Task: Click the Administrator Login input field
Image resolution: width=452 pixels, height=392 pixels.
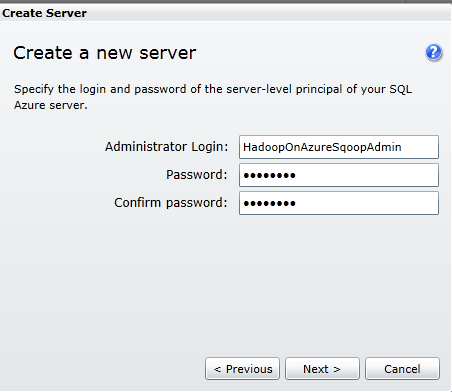Action: (339, 147)
